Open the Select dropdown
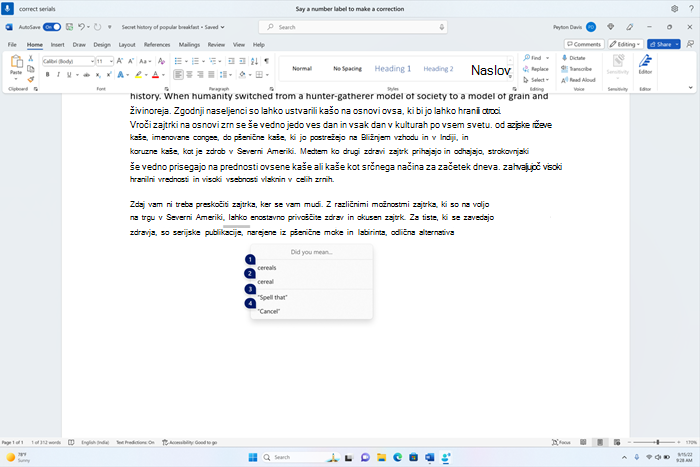The image size is (700, 467). pos(536,80)
